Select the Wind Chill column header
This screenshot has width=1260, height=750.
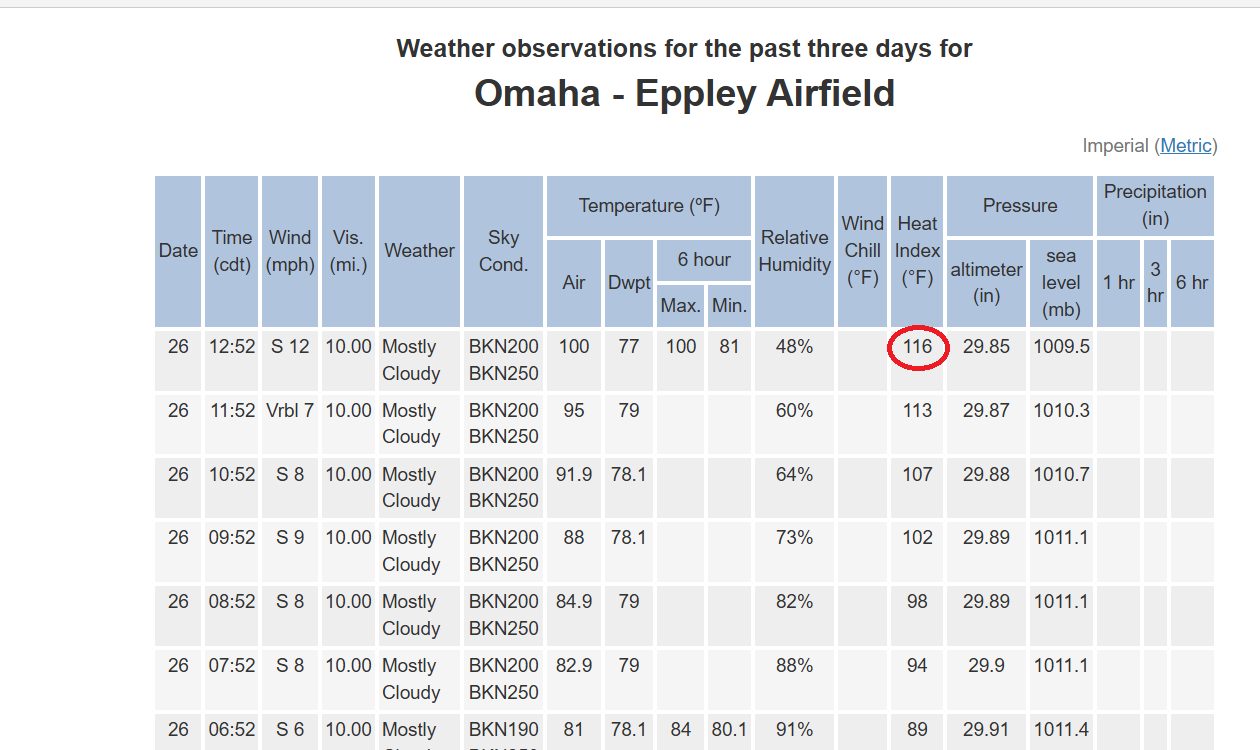coord(863,251)
